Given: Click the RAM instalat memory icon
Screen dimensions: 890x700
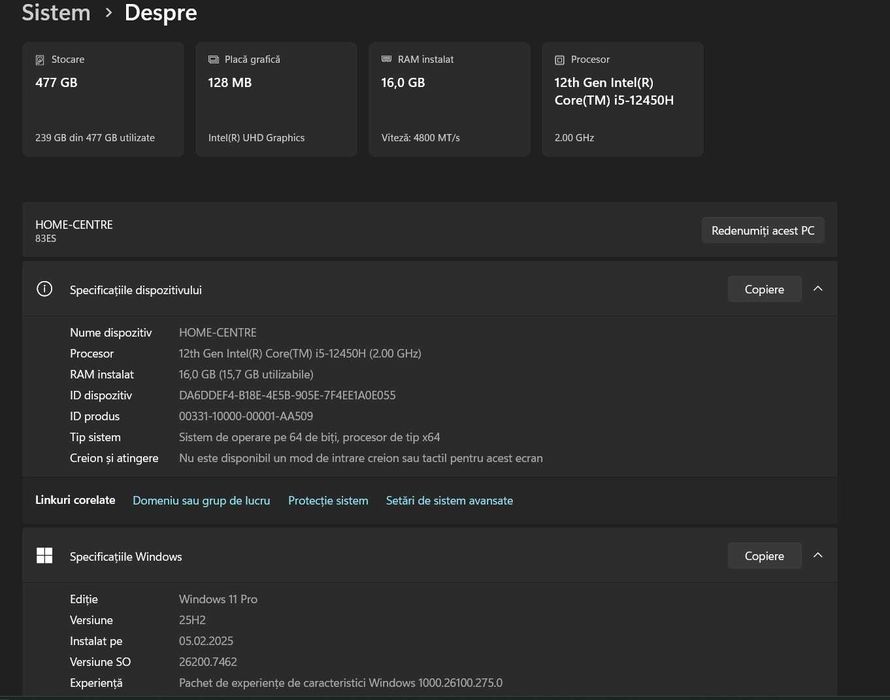Looking at the screenshot, I should pos(387,59).
